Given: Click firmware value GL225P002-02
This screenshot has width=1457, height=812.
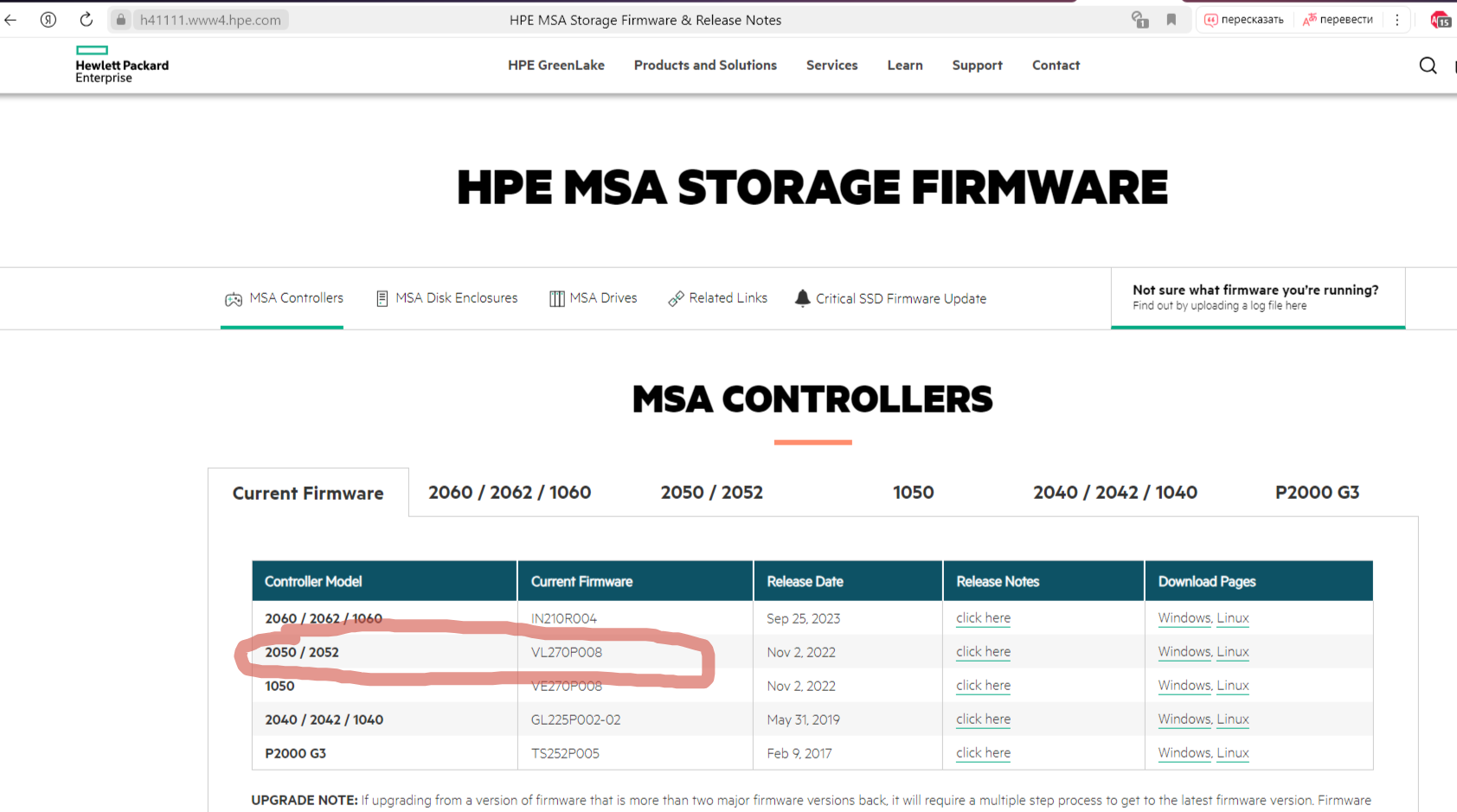Looking at the screenshot, I should pyautogui.click(x=575, y=719).
